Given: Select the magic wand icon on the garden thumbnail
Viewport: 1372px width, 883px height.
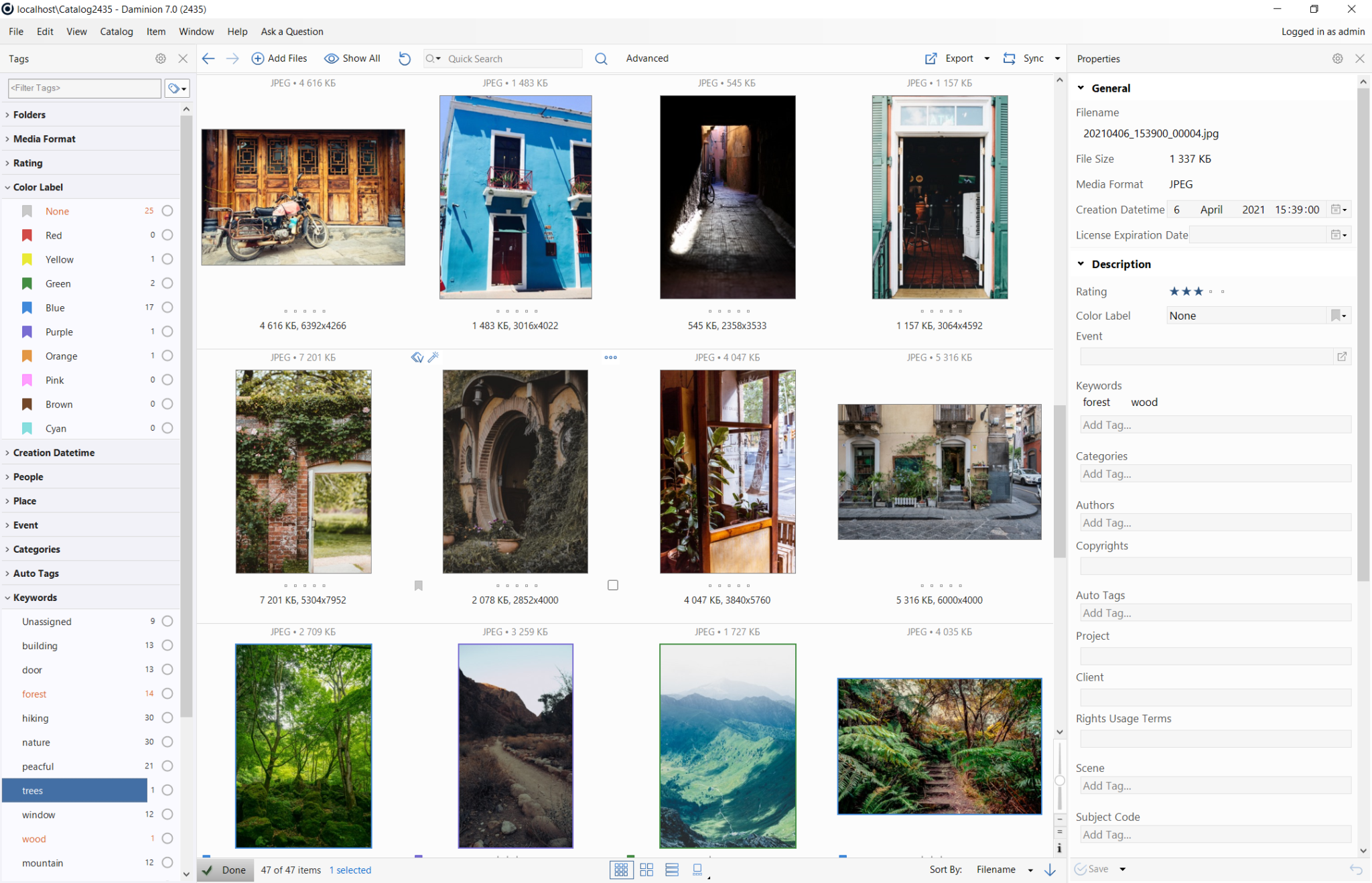Looking at the screenshot, I should (x=433, y=358).
